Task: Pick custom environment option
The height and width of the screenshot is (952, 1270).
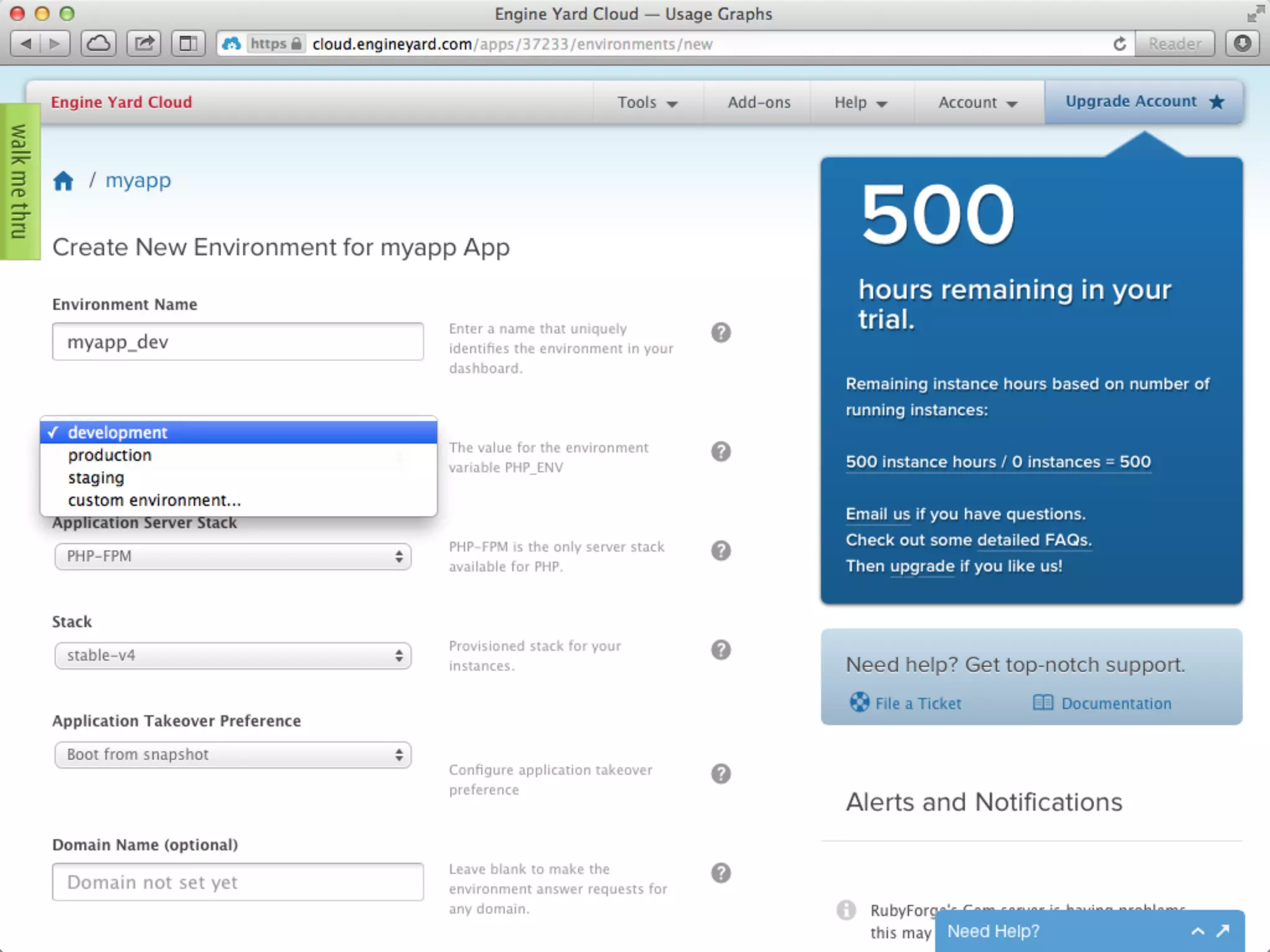Action: (x=154, y=500)
